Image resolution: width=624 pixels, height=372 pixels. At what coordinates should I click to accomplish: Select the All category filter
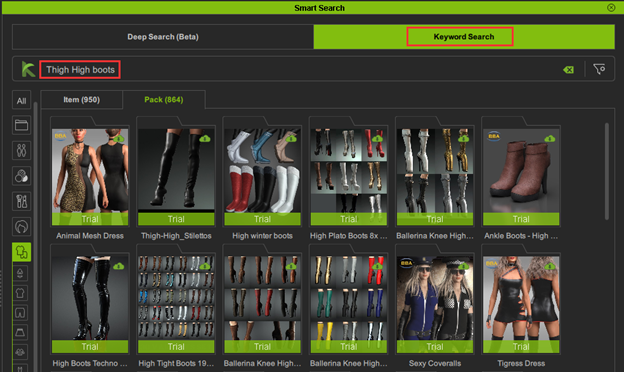pos(21,101)
